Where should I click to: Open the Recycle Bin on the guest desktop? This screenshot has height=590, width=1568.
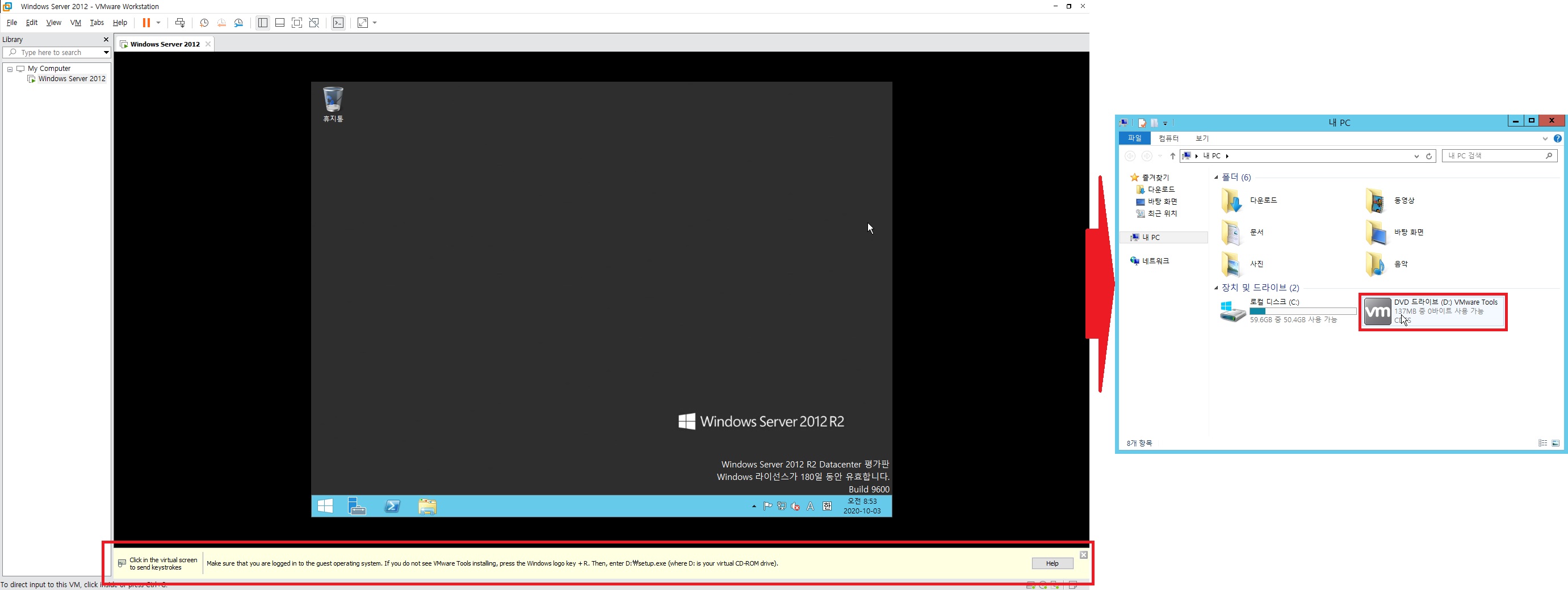[333, 104]
